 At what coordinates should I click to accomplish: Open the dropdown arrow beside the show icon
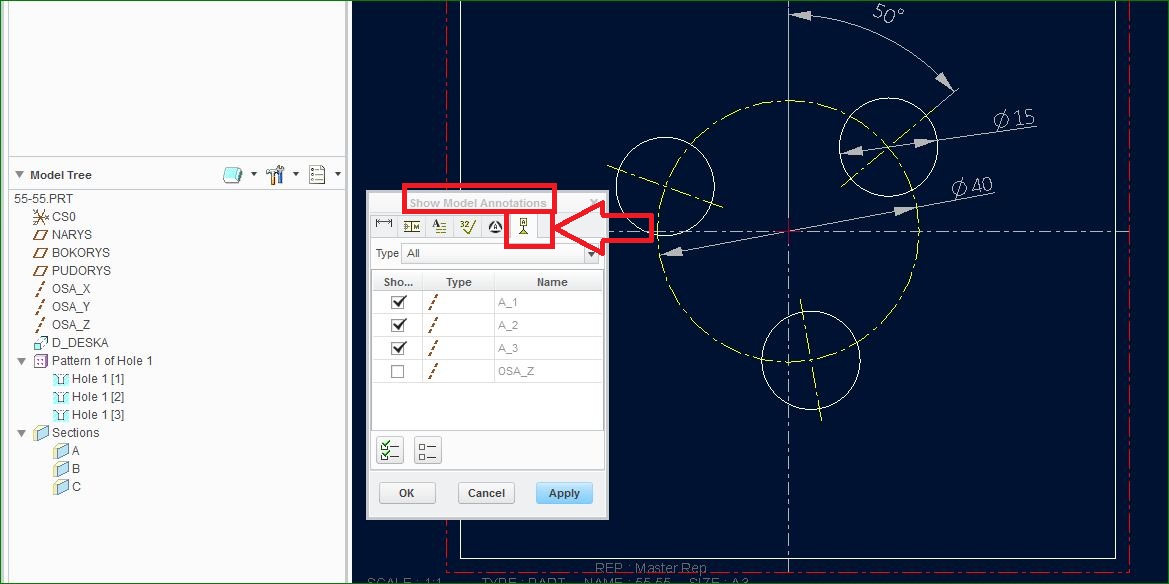[253, 175]
